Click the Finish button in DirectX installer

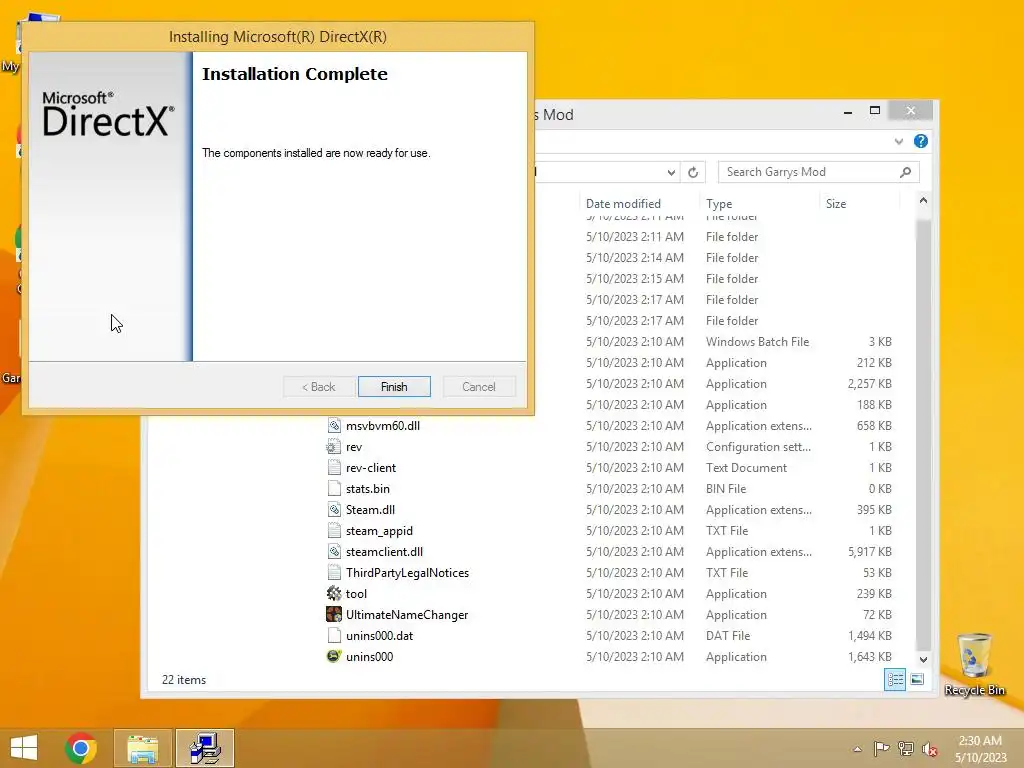pos(394,387)
